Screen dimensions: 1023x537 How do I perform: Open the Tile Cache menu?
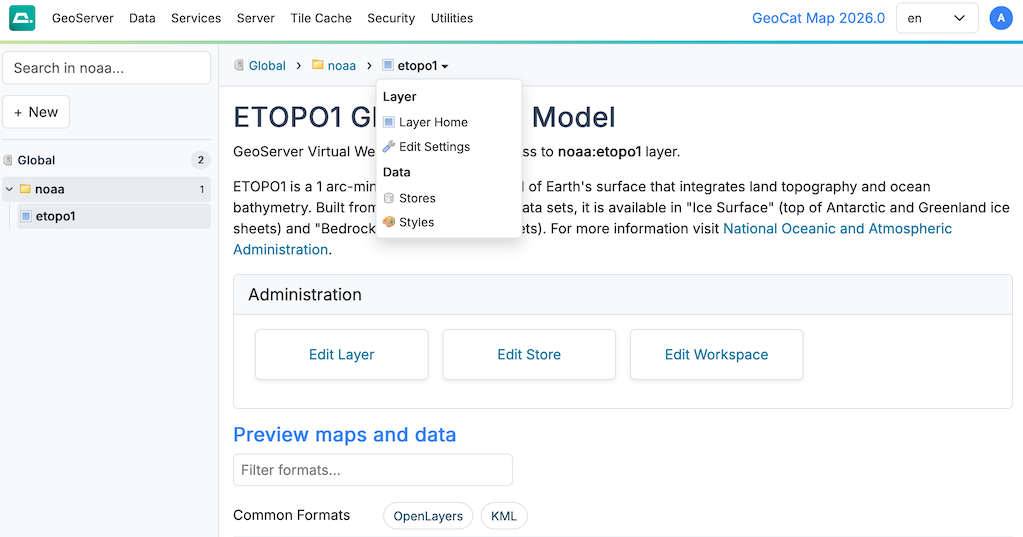click(321, 18)
